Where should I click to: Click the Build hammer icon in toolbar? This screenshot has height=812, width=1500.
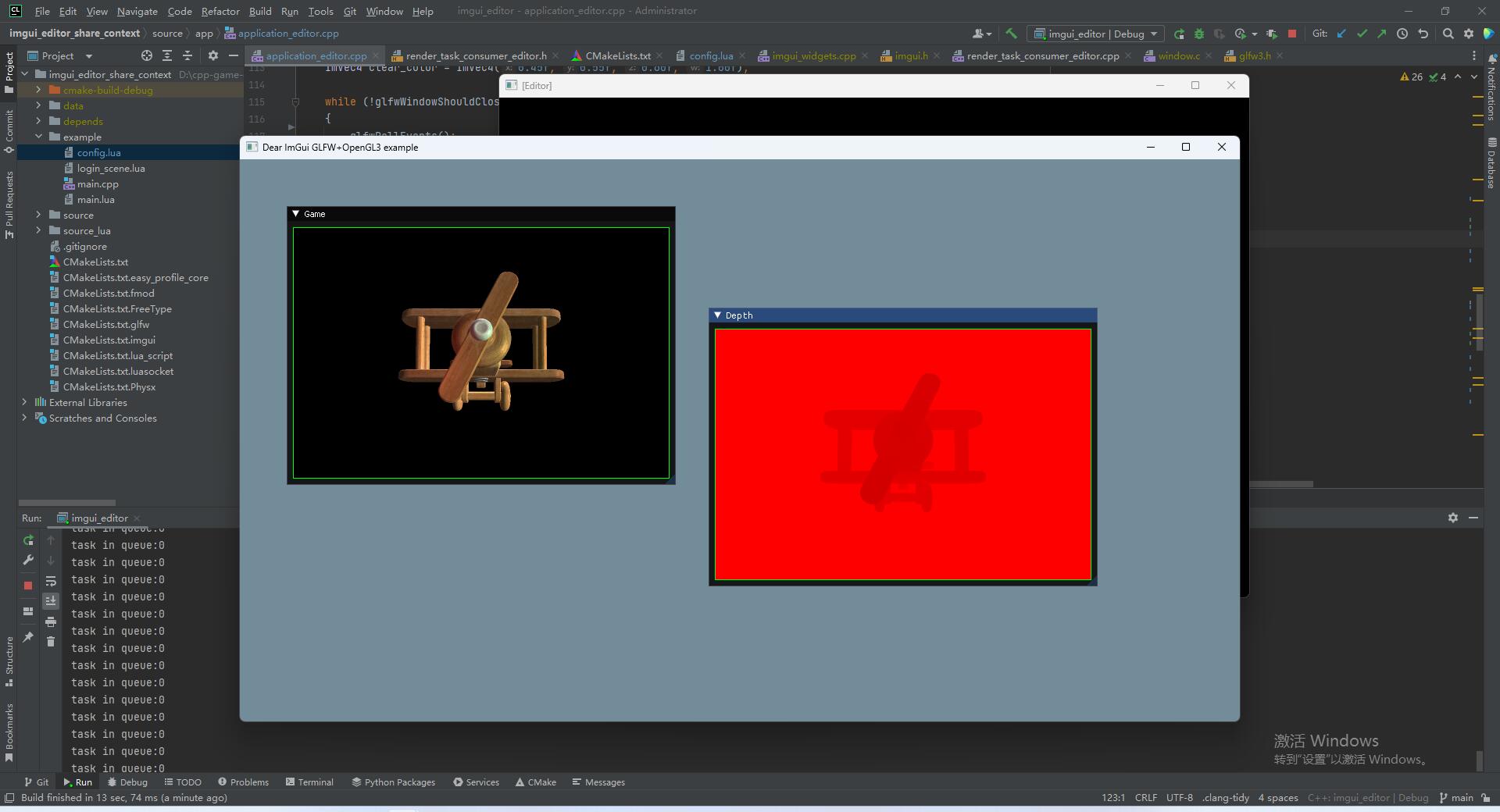[1011, 34]
